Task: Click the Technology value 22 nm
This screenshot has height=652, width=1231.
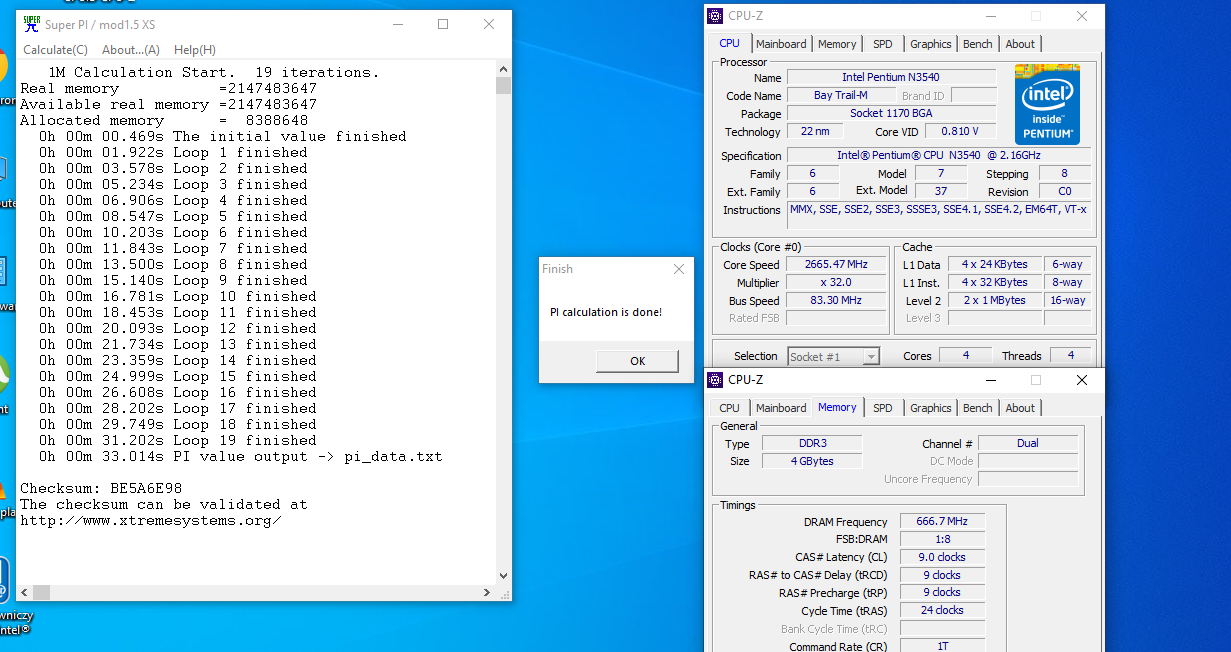Action: 815,132
